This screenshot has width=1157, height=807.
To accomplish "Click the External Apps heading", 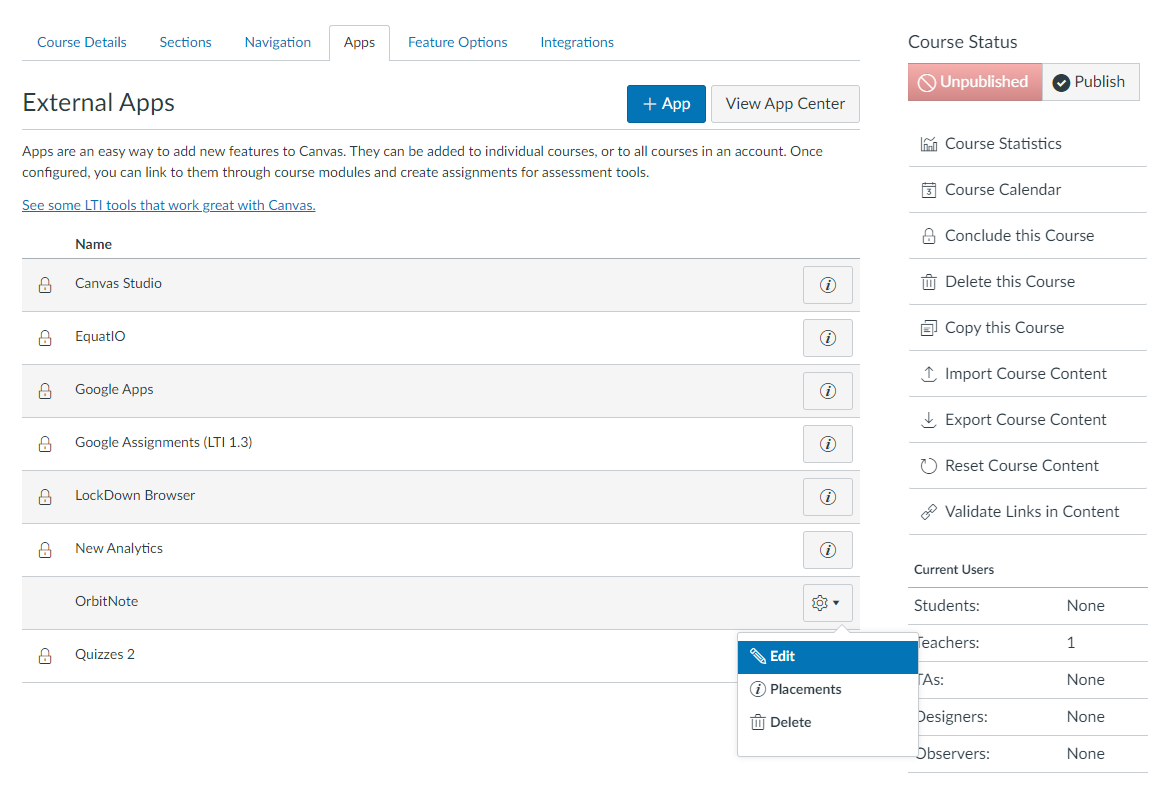I will 98,103.
